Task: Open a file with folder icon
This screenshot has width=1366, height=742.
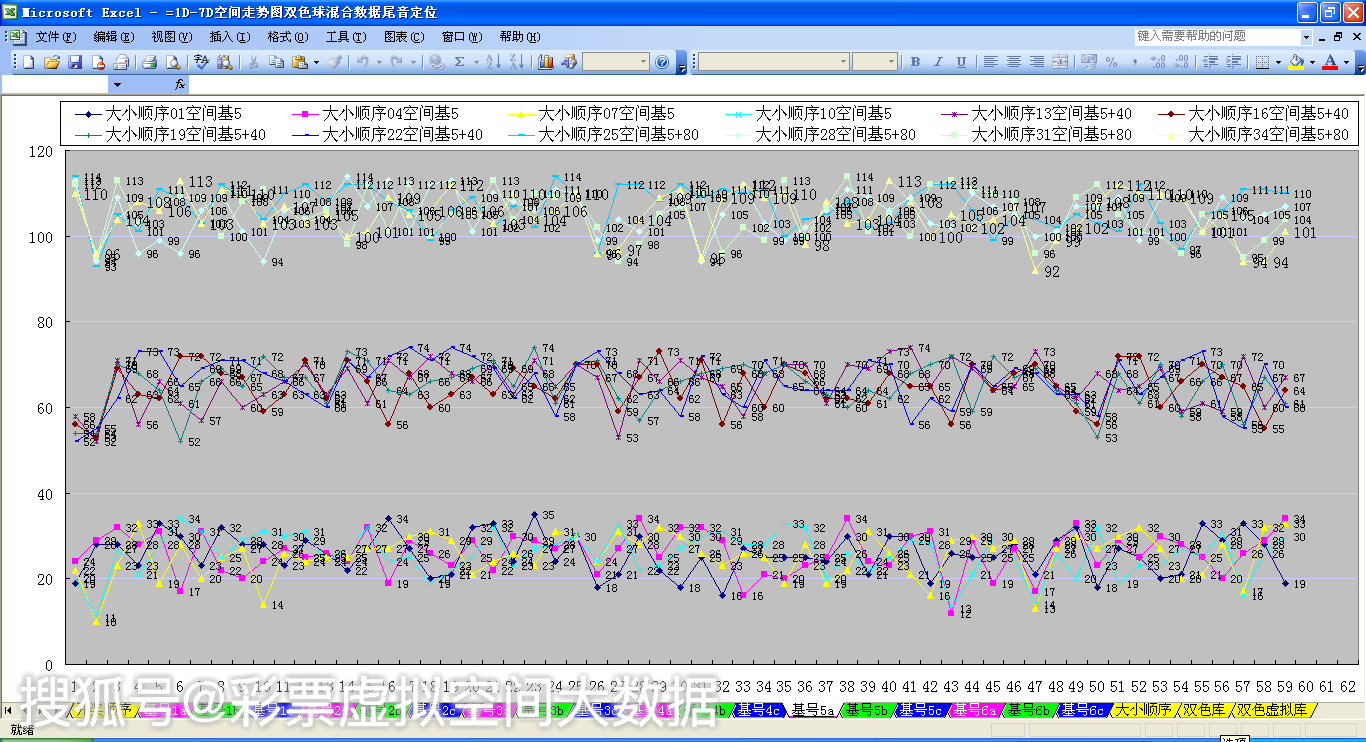Action: (52, 61)
